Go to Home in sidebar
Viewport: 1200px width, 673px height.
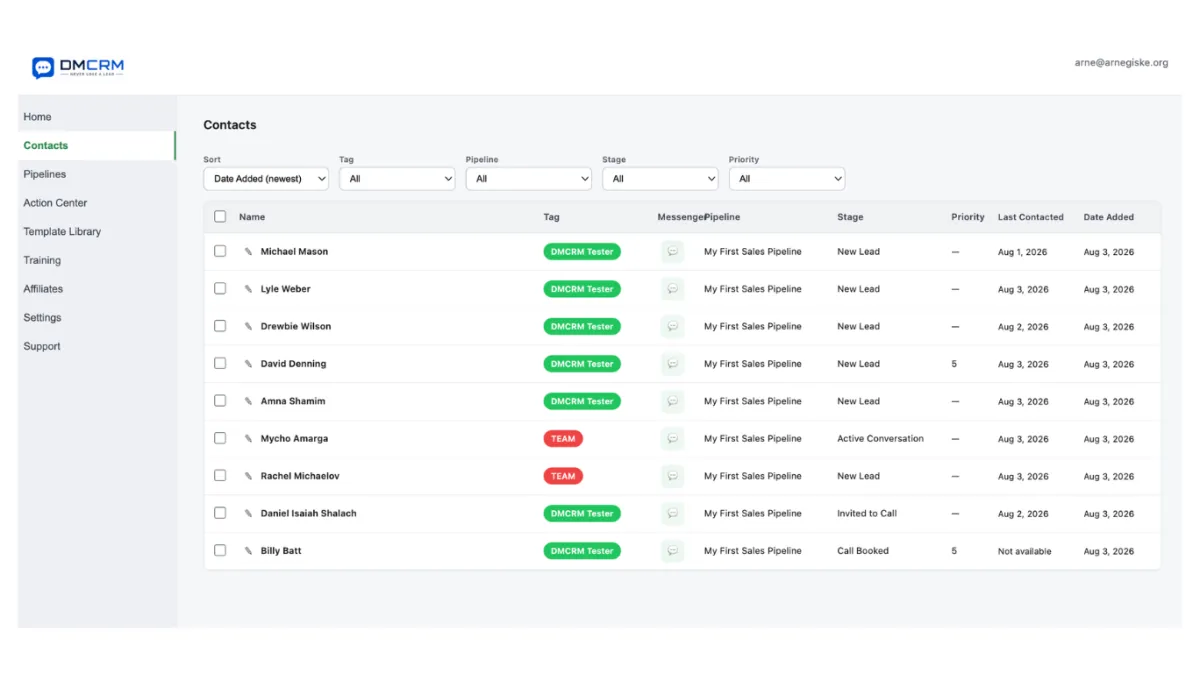point(97,117)
